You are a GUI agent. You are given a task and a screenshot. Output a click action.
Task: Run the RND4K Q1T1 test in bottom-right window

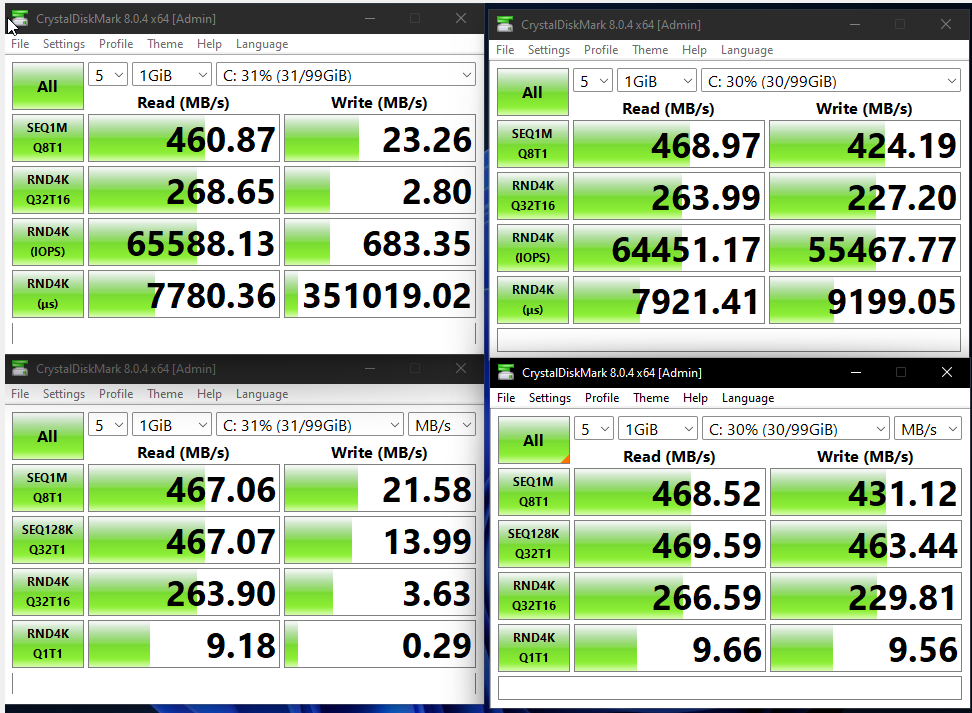point(534,648)
